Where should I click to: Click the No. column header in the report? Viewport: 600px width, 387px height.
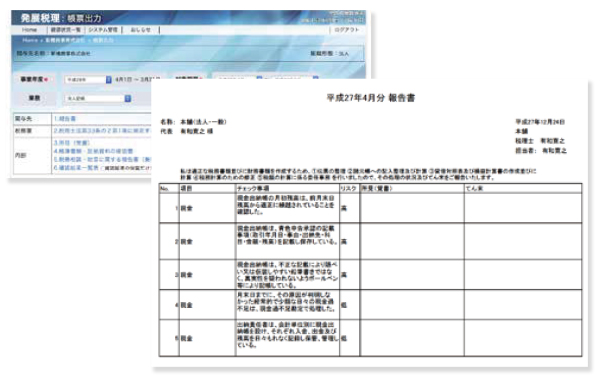[169, 189]
